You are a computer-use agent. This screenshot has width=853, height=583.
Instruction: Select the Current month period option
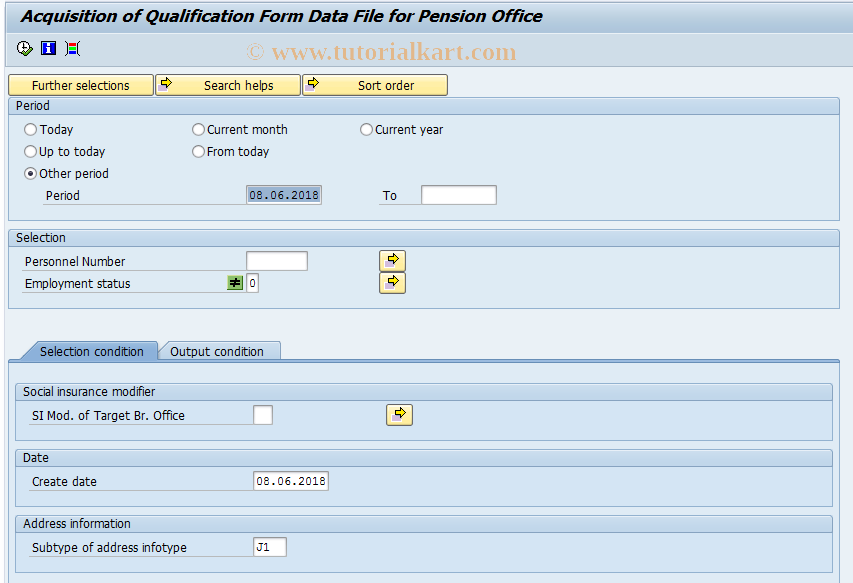198,130
